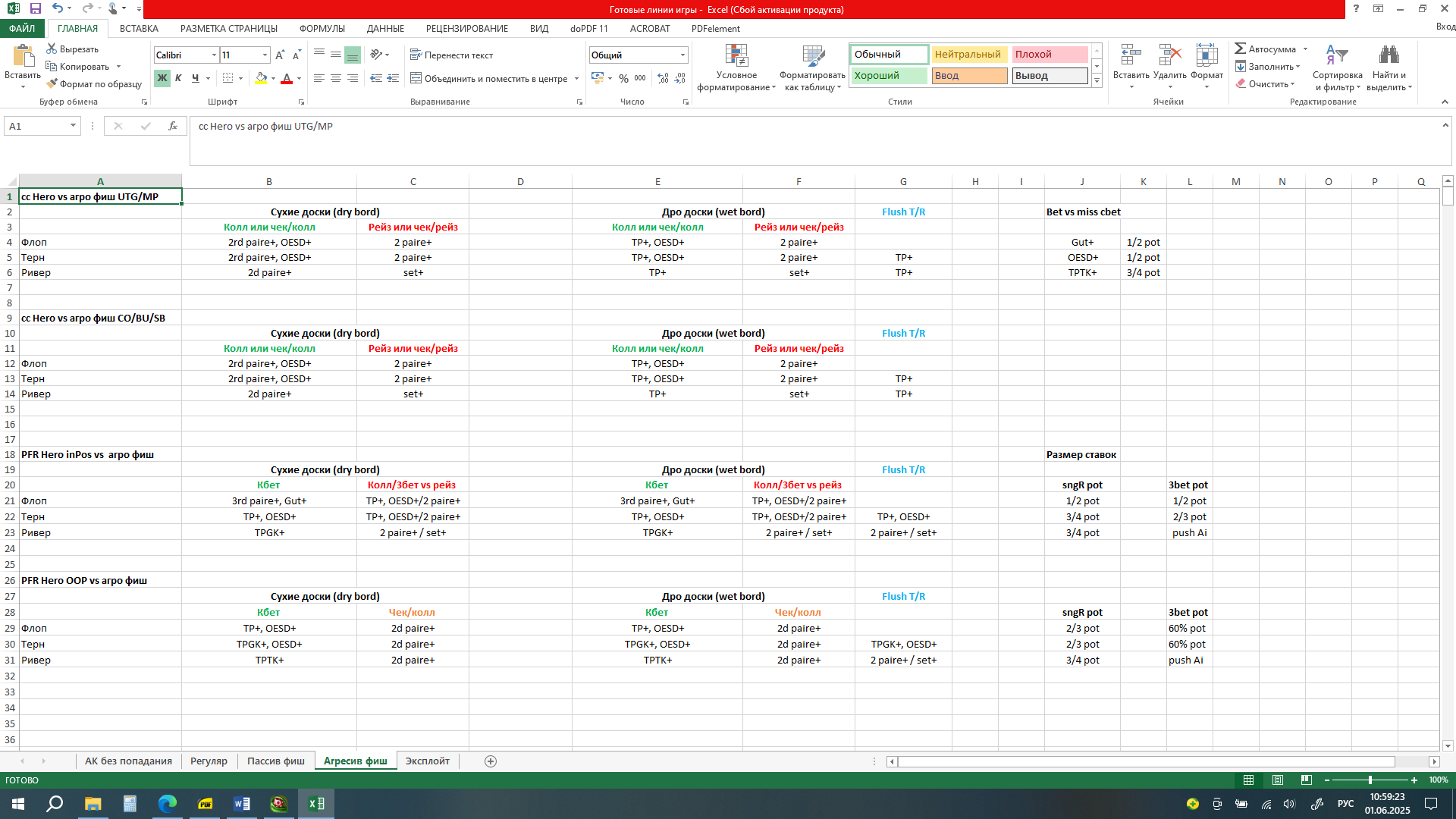Screen dimensions: 1456x819
Task: Toggle bold (Ж) formatting
Action: click(162, 78)
